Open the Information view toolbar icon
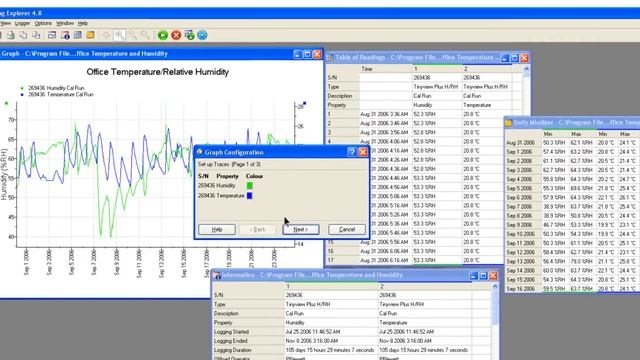Viewport: 640px width, 360px height. coord(65,35)
